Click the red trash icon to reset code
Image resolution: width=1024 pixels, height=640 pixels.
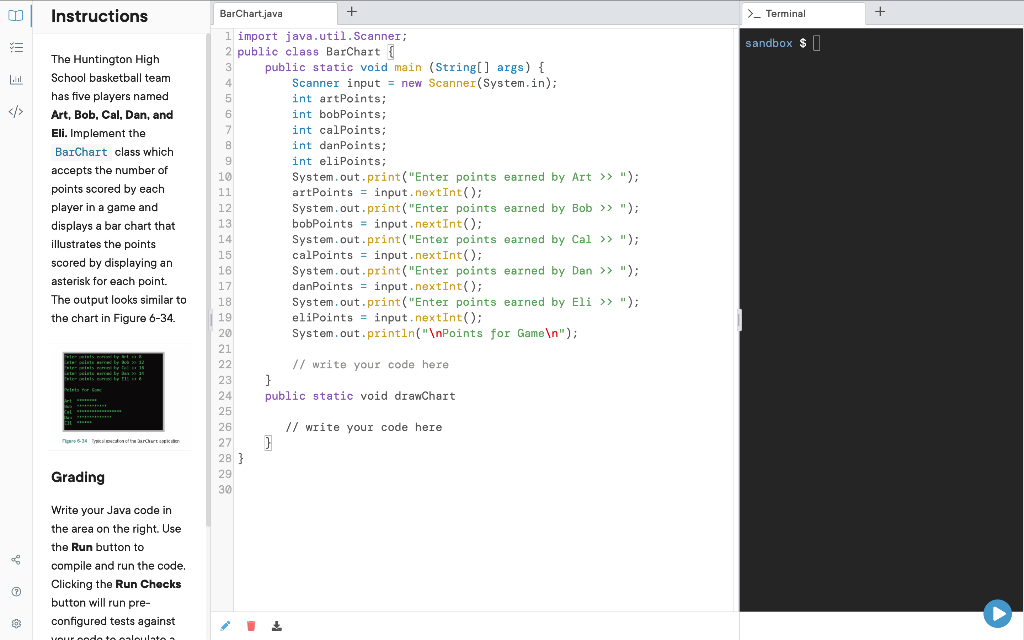[250, 625]
